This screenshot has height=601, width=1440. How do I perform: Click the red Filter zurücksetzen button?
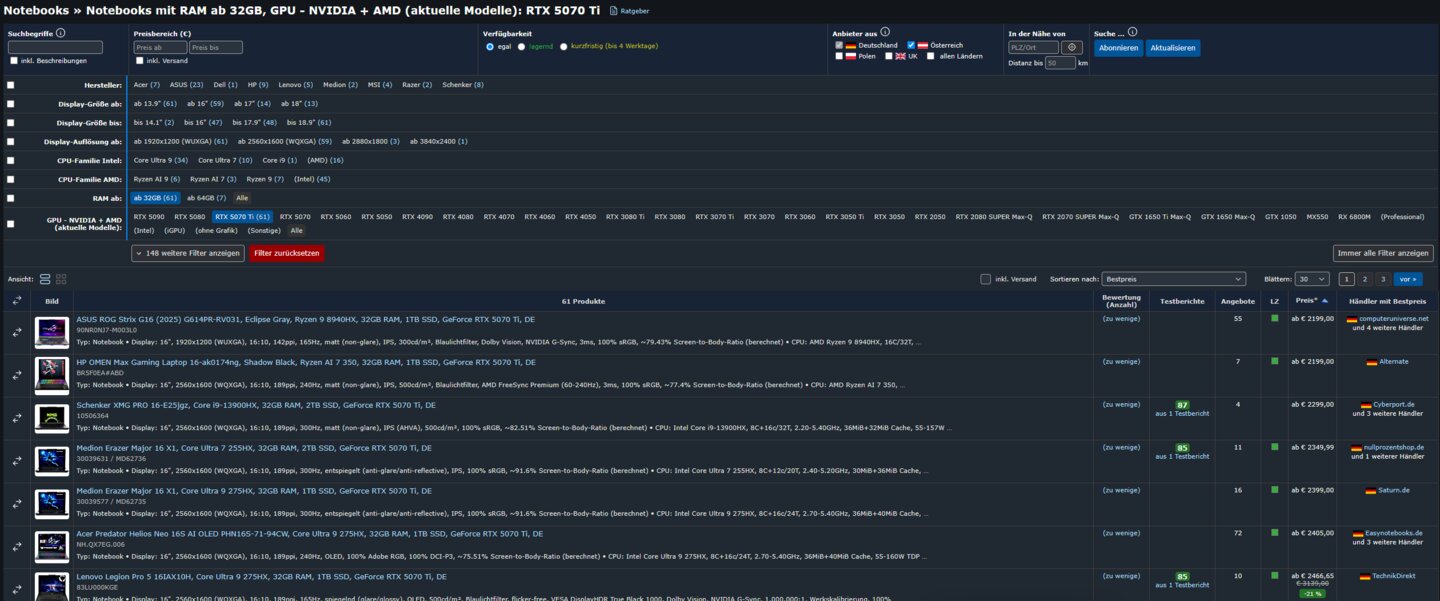[287, 253]
